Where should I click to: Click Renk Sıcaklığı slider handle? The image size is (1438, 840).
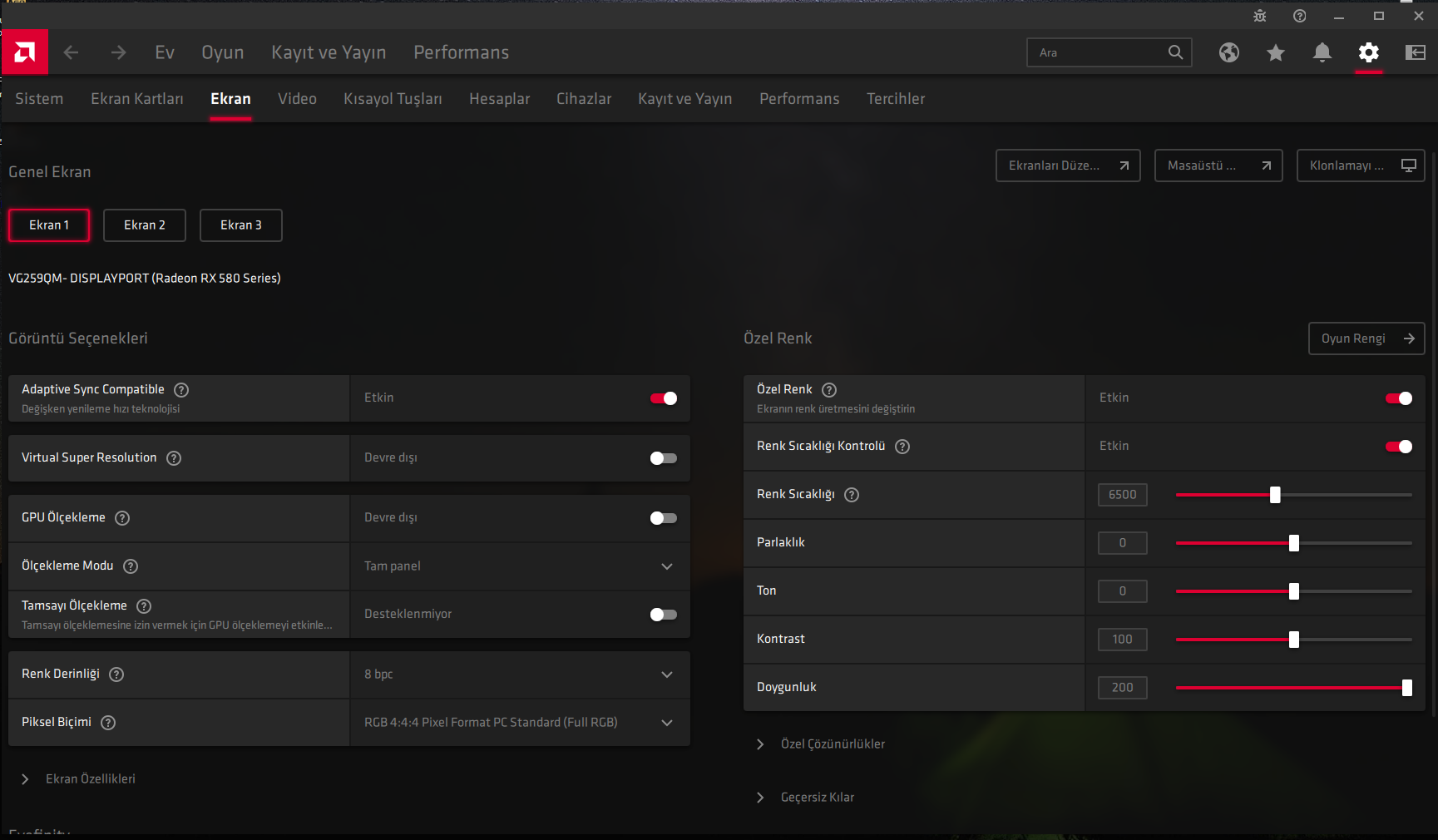(1275, 495)
